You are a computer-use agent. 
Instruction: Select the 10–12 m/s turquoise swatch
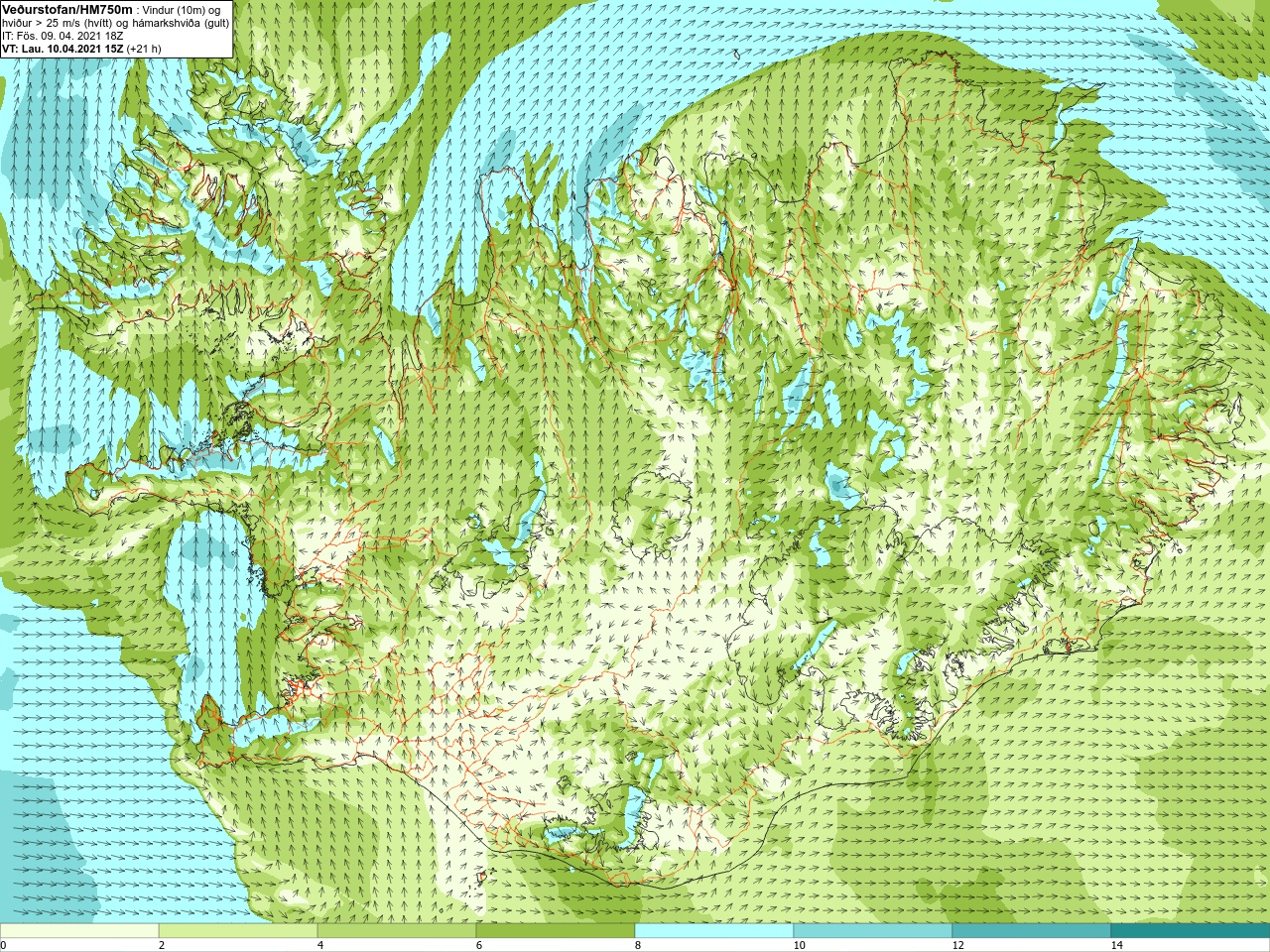873,931
